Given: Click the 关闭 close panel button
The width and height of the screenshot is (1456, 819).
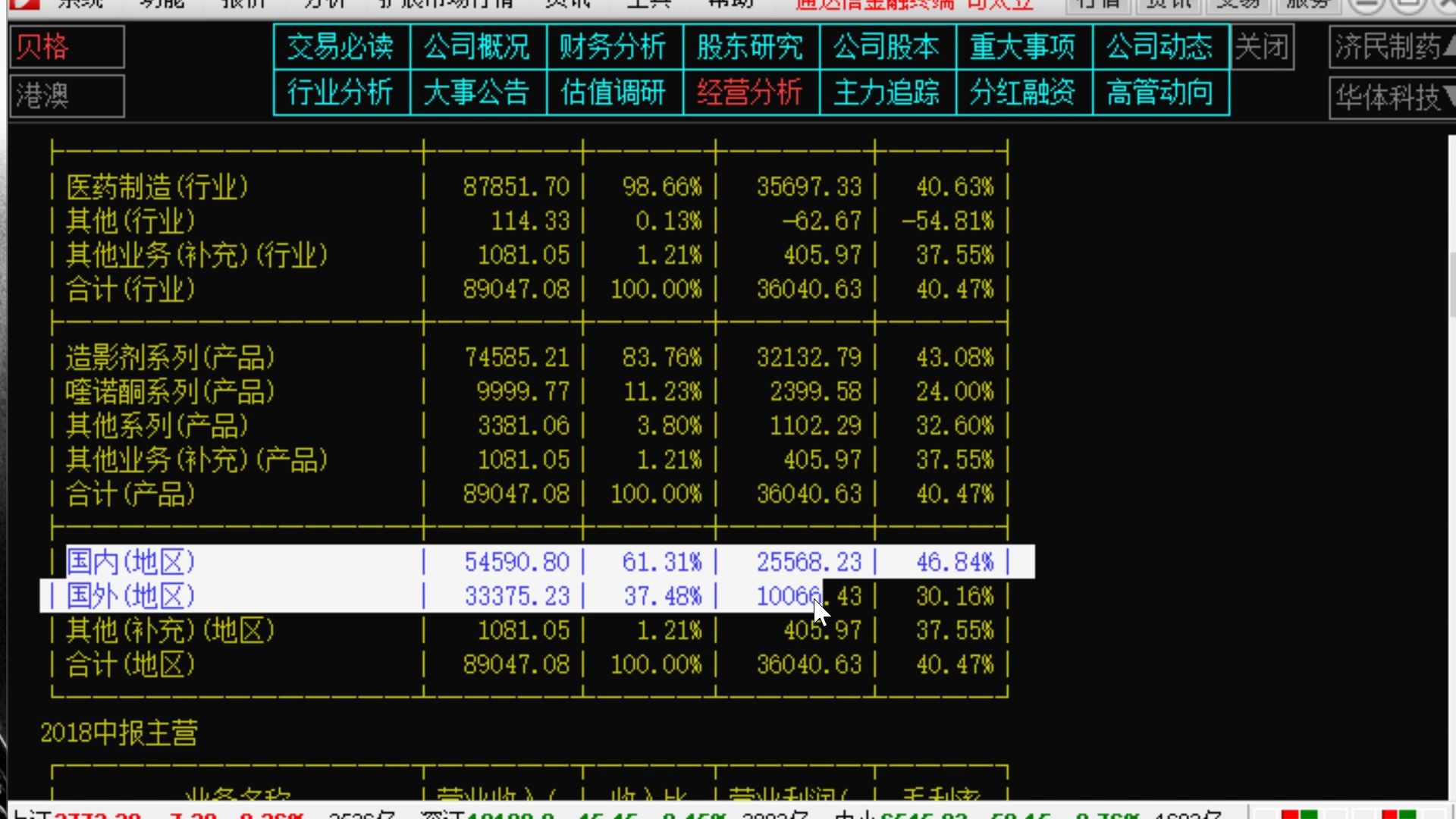Looking at the screenshot, I should 1262,46.
